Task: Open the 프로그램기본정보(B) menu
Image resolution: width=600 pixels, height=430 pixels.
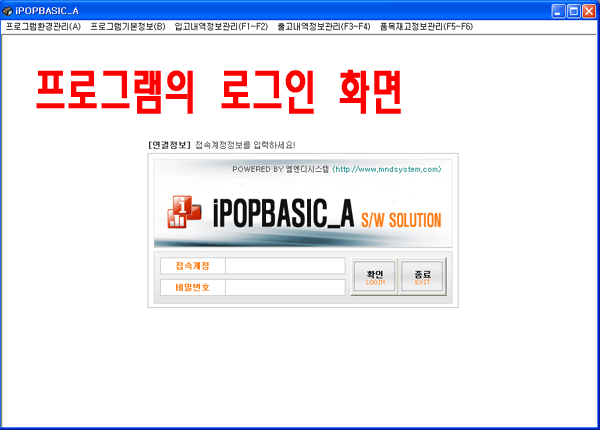Action: click(128, 27)
